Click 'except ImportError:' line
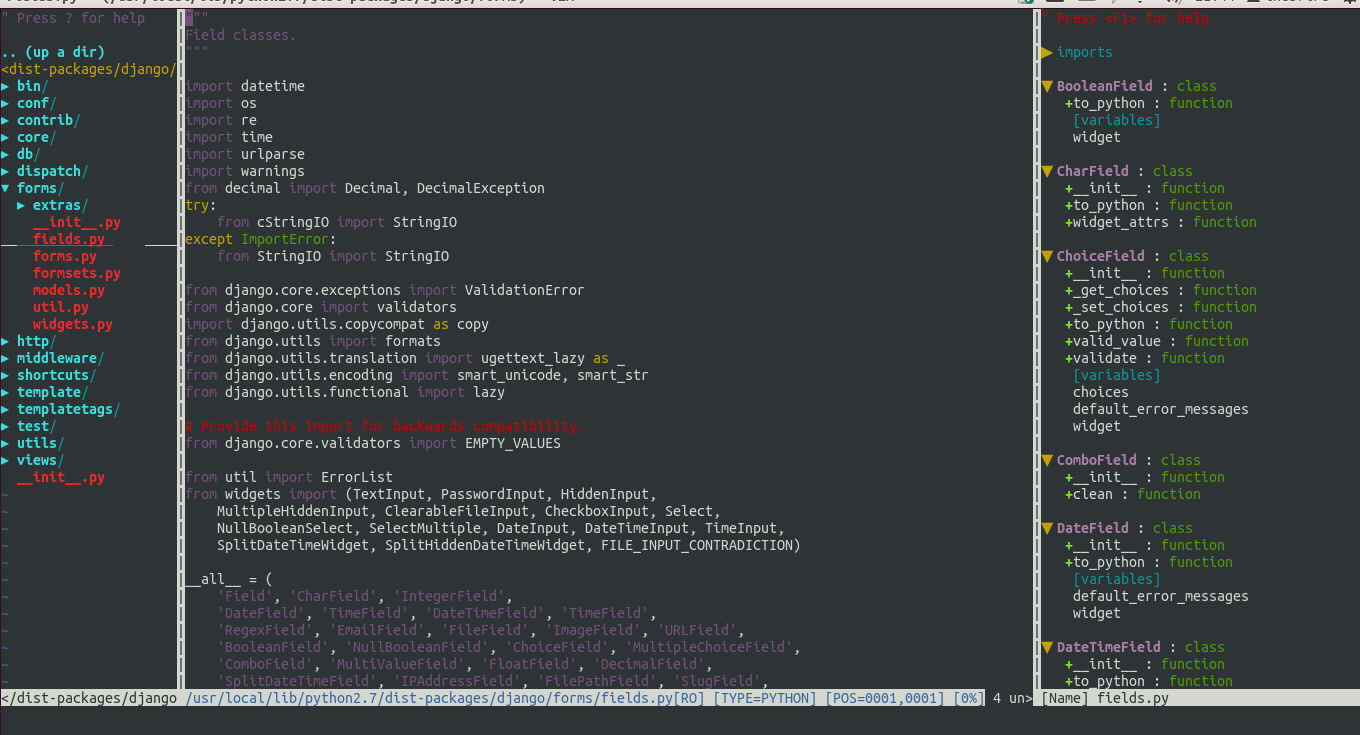The height and width of the screenshot is (735, 1360). [261, 239]
